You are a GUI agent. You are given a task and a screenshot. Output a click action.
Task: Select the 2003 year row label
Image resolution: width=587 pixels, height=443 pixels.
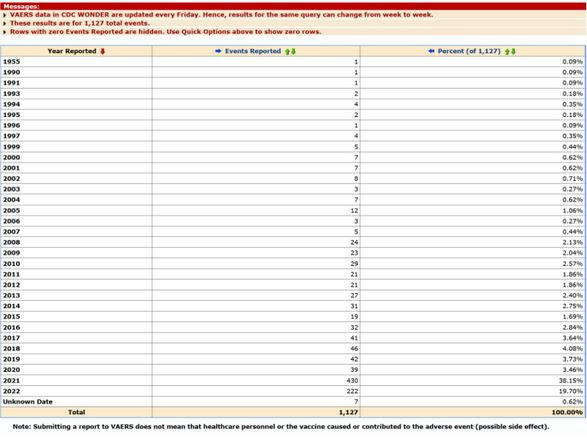(x=12, y=189)
